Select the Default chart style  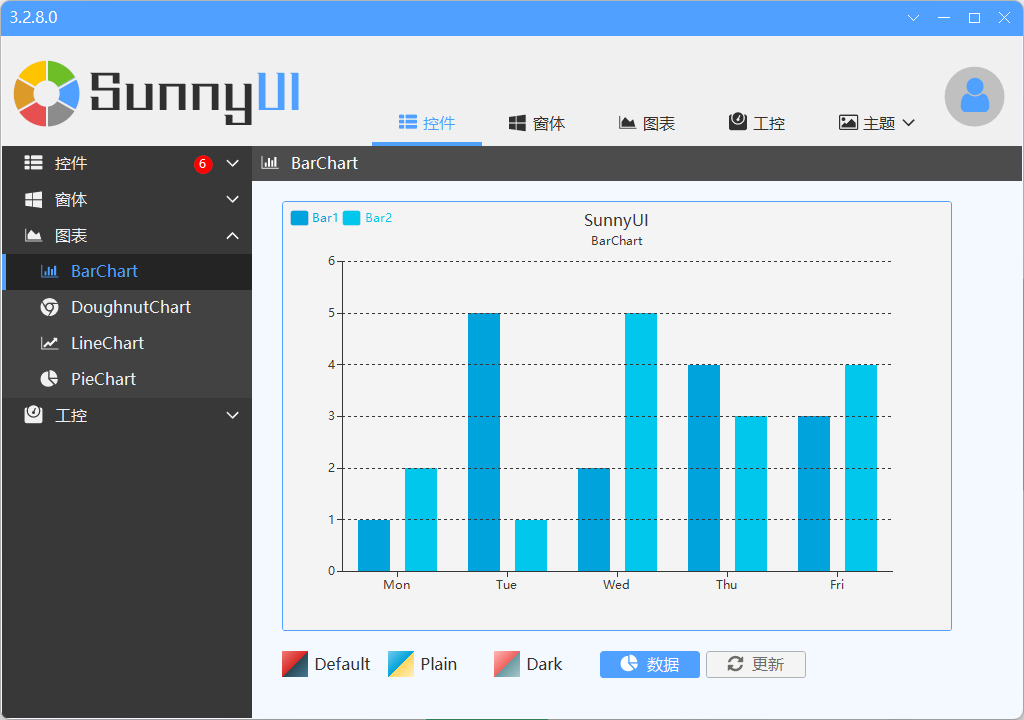326,664
